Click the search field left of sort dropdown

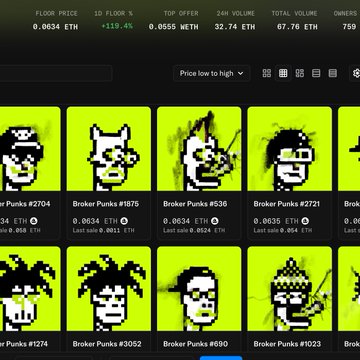click(x=56, y=73)
